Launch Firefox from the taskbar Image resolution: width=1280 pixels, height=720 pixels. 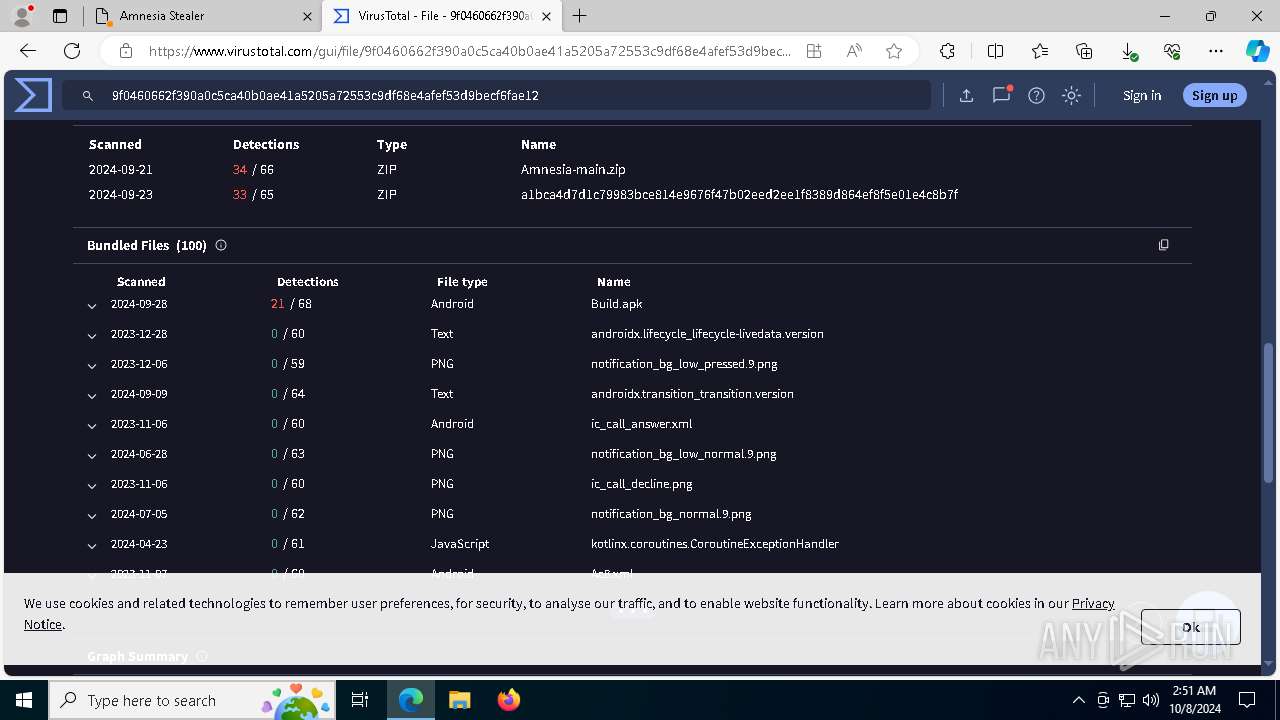point(508,700)
